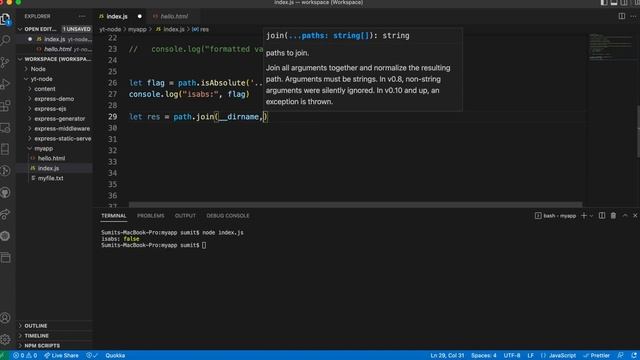Open the Live Share view in activity bar
640x360 pixels.
[x=6, y=214]
